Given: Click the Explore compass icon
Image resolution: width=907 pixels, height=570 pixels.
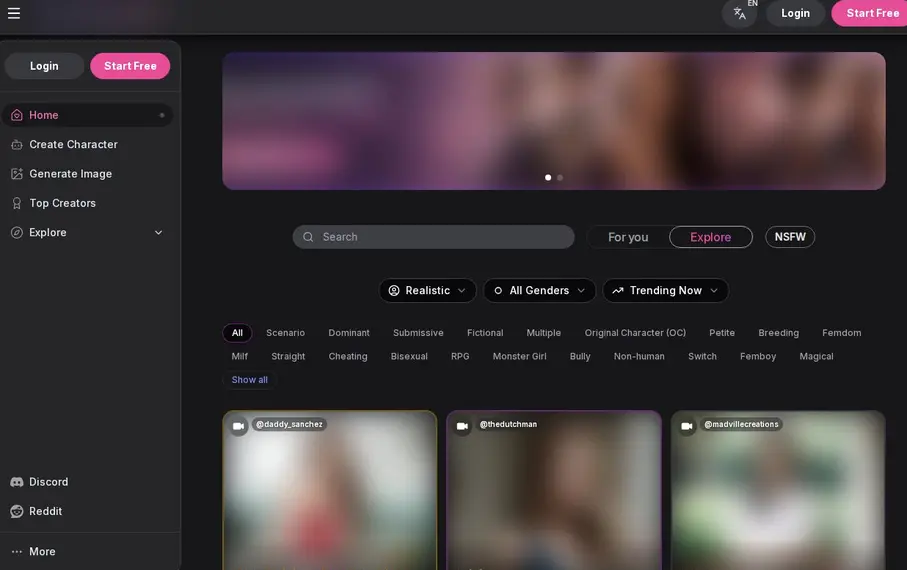Looking at the screenshot, I should 17,233.
